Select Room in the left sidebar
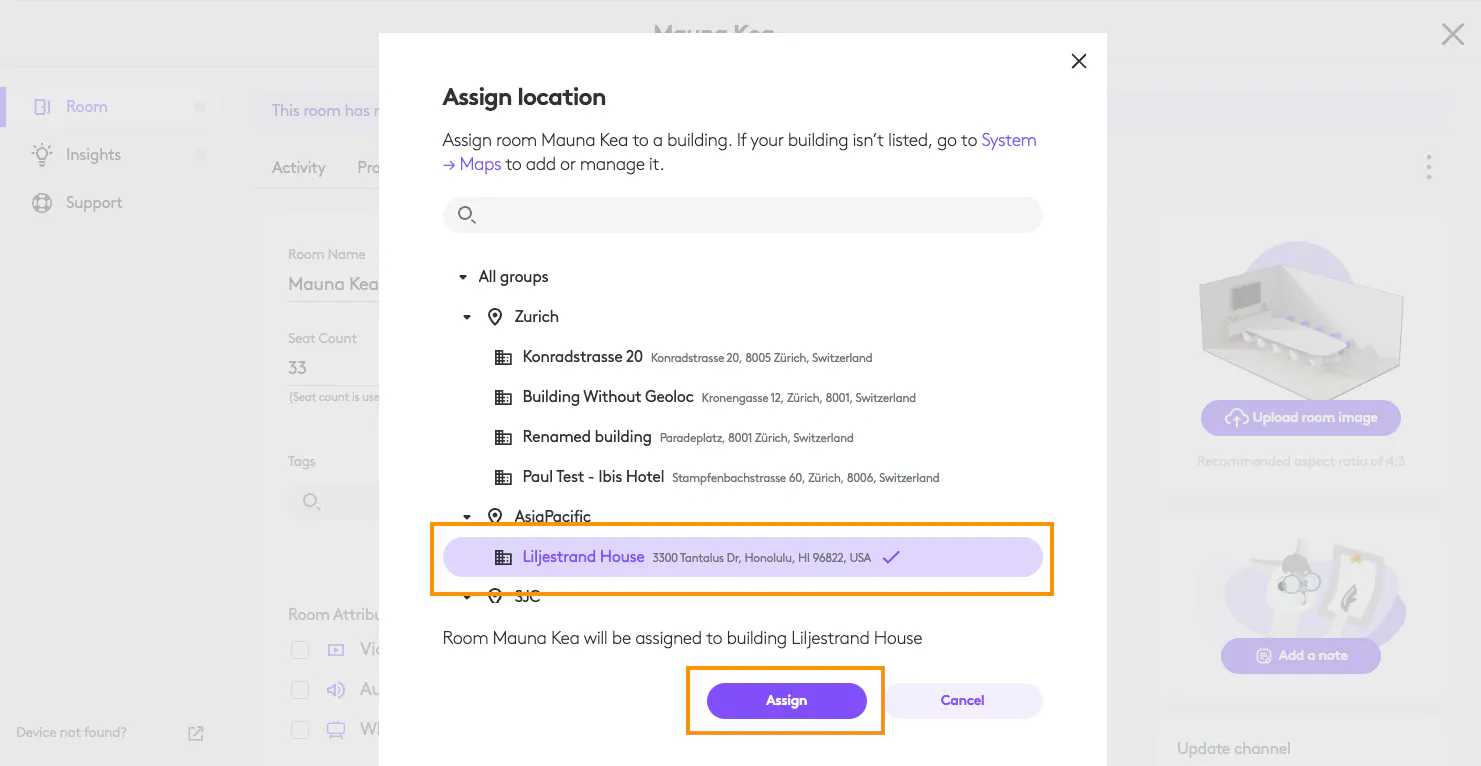Screen dimensions: 1481x766 click(86, 107)
